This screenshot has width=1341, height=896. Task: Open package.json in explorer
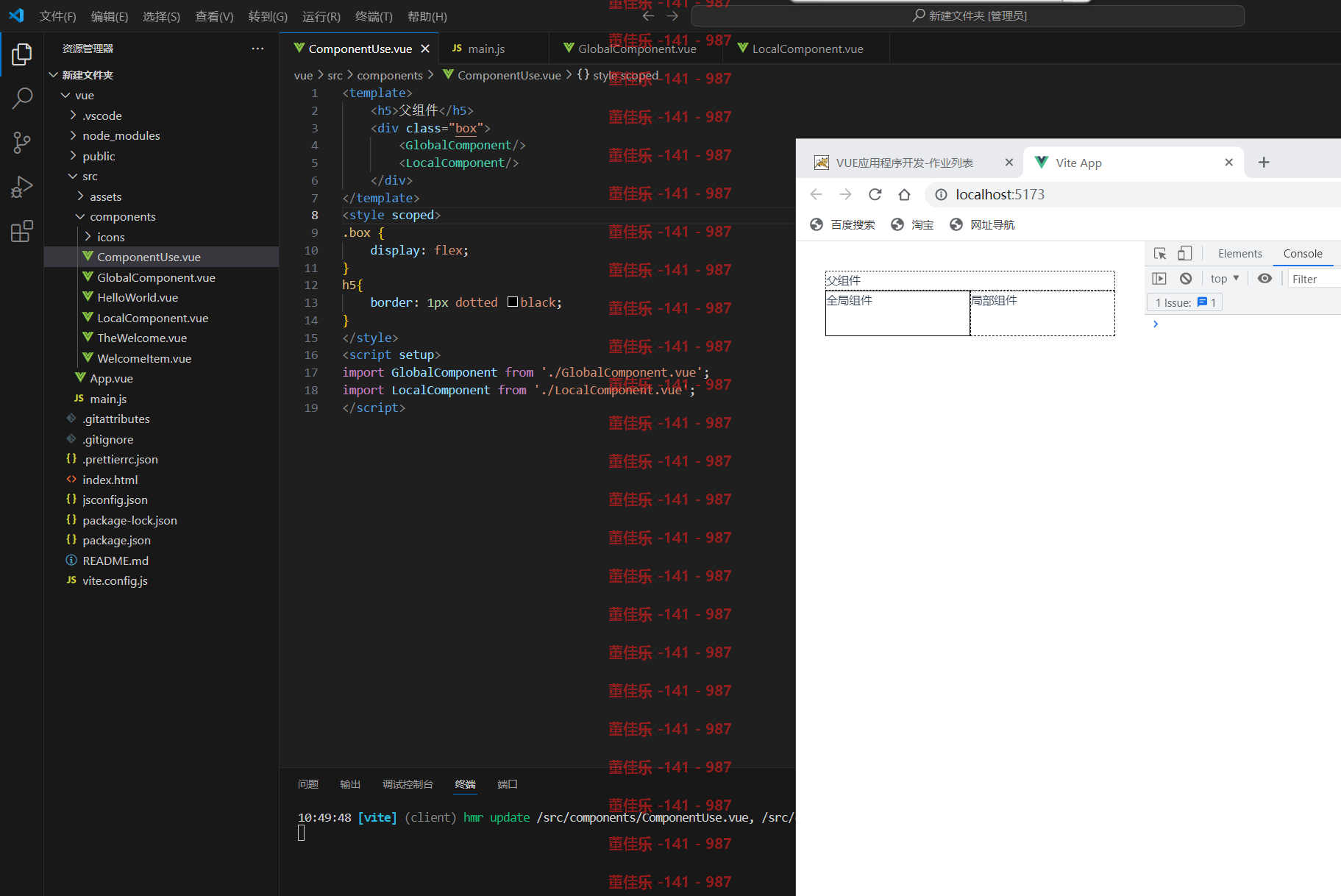pos(162,540)
